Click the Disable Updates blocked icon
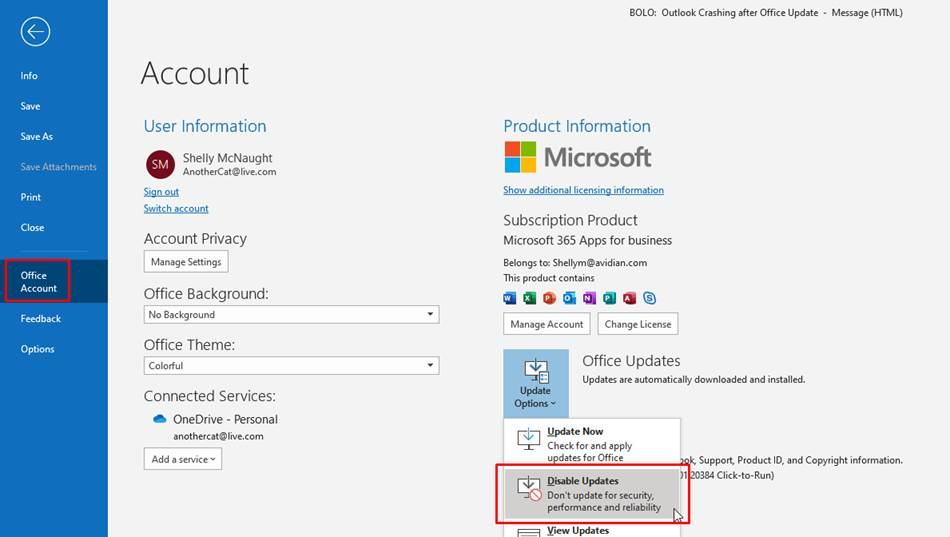Viewport: 950px width, 537px height. click(x=529, y=489)
